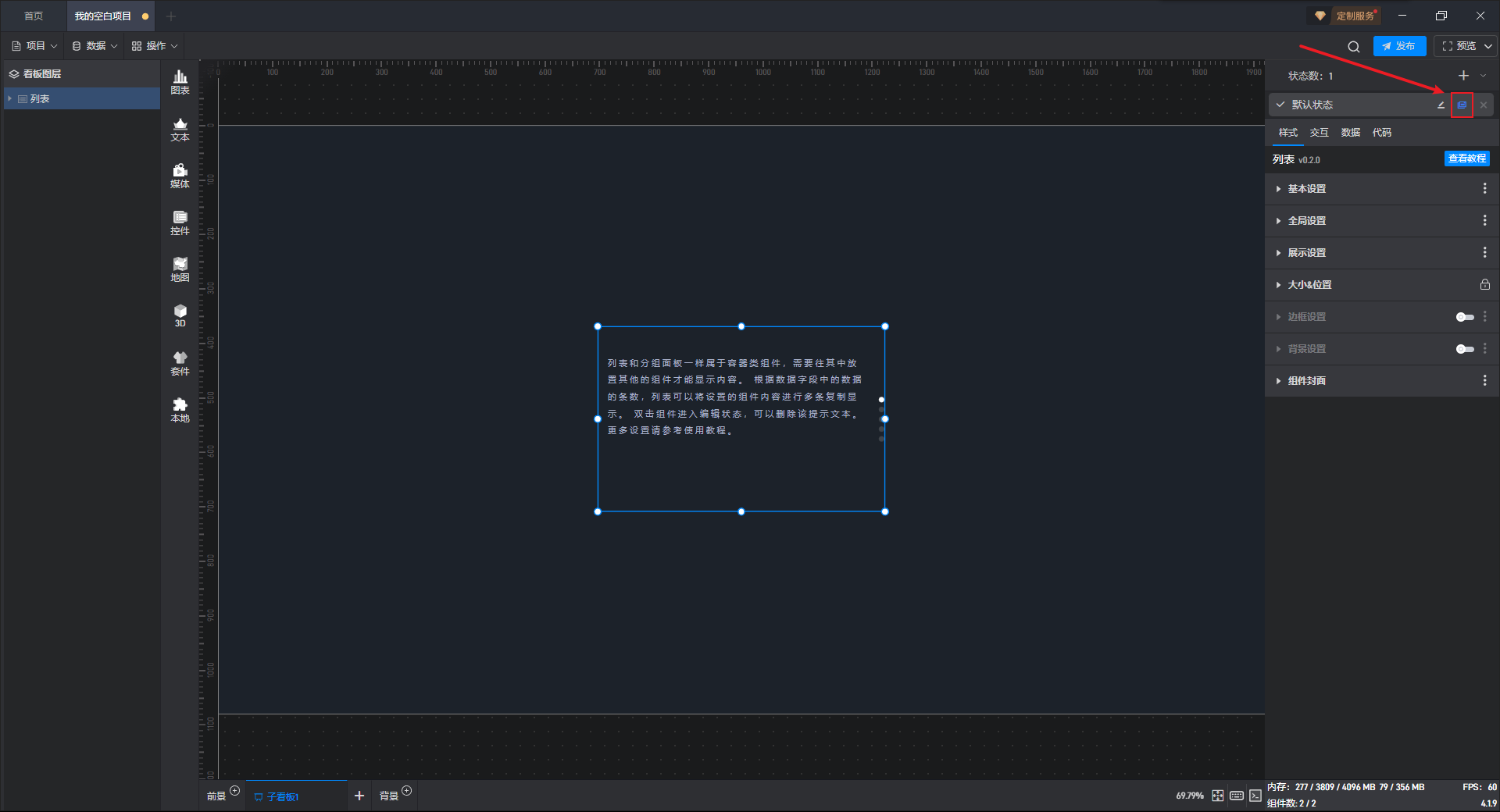Viewport: 1500px width, 812px height.
Task: Add background with 背景 plus icon
Action: [406, 791]
